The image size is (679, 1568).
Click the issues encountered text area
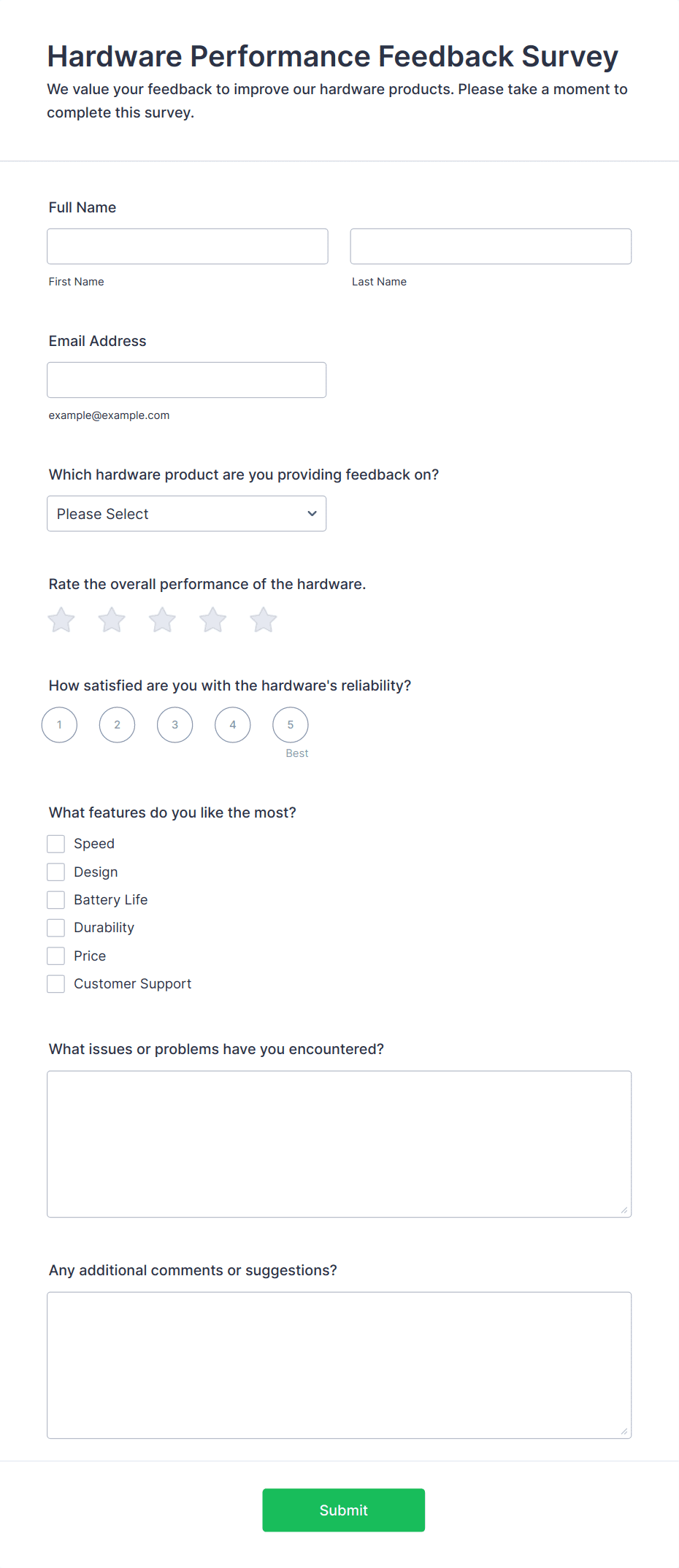(339, 1144)
